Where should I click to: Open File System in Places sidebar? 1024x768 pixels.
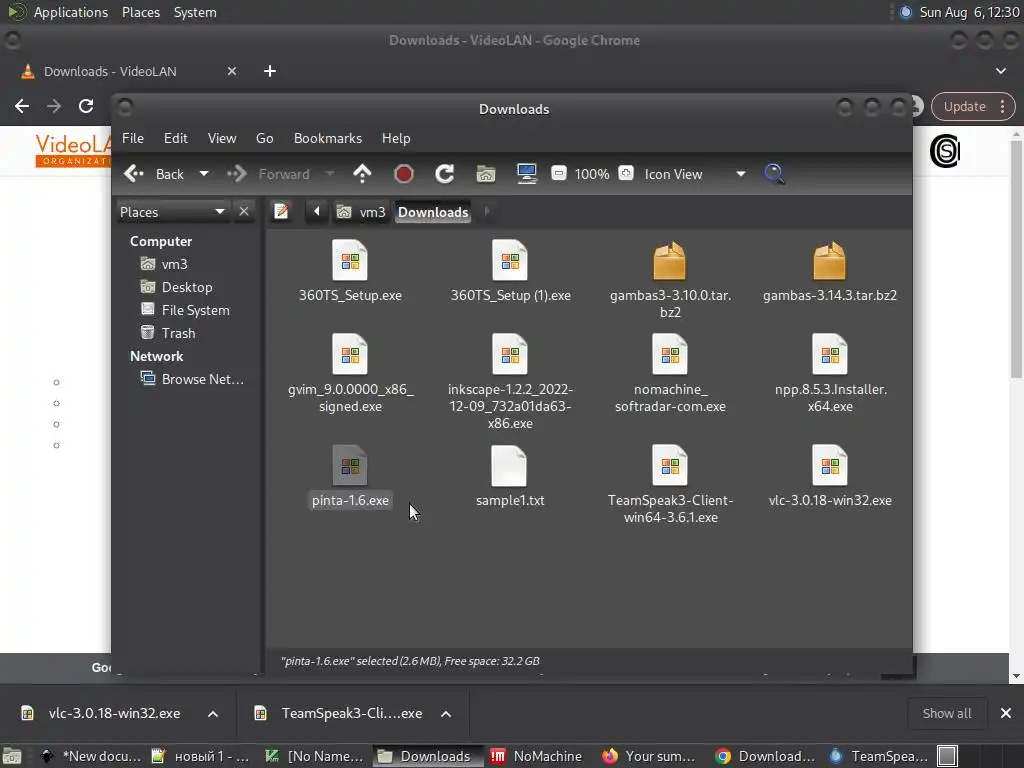click(x=195, y=310)
